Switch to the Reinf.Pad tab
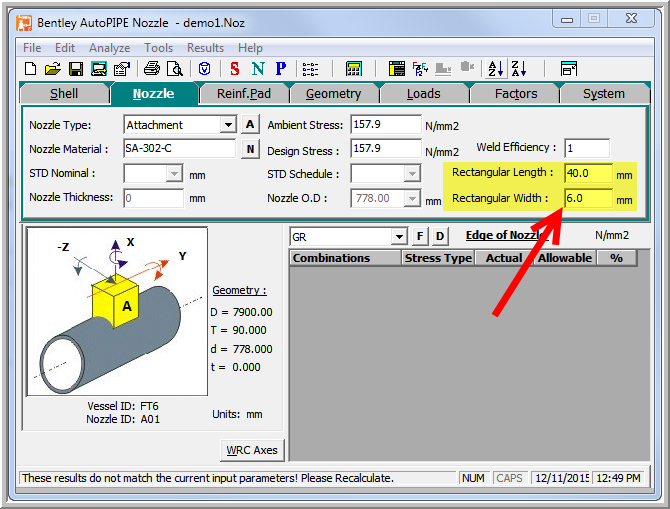Viewport: 670px width, 509px height. [244, 94]
